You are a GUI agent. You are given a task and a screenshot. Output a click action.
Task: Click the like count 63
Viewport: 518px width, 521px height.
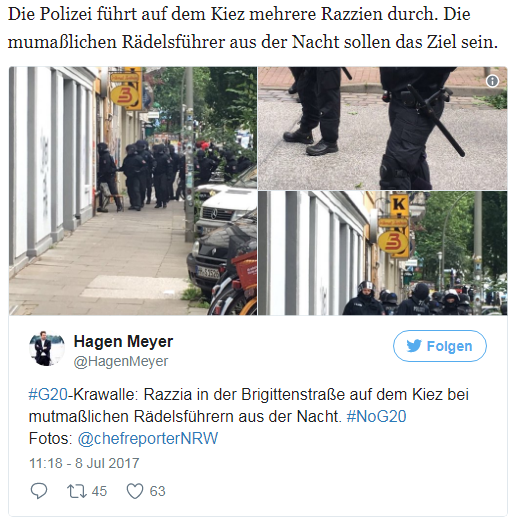157,491
